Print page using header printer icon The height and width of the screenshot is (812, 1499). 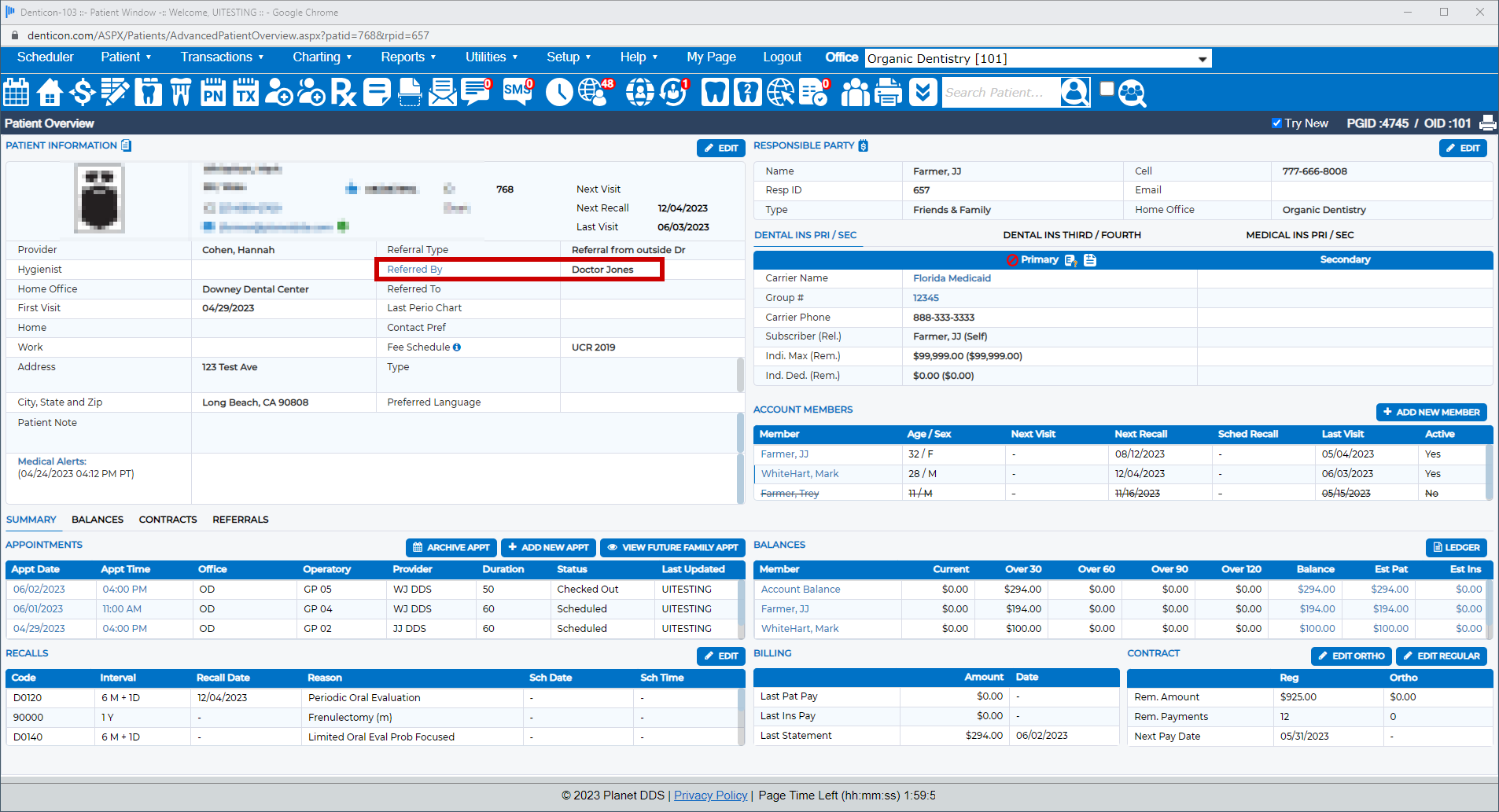pos(1487,123)
